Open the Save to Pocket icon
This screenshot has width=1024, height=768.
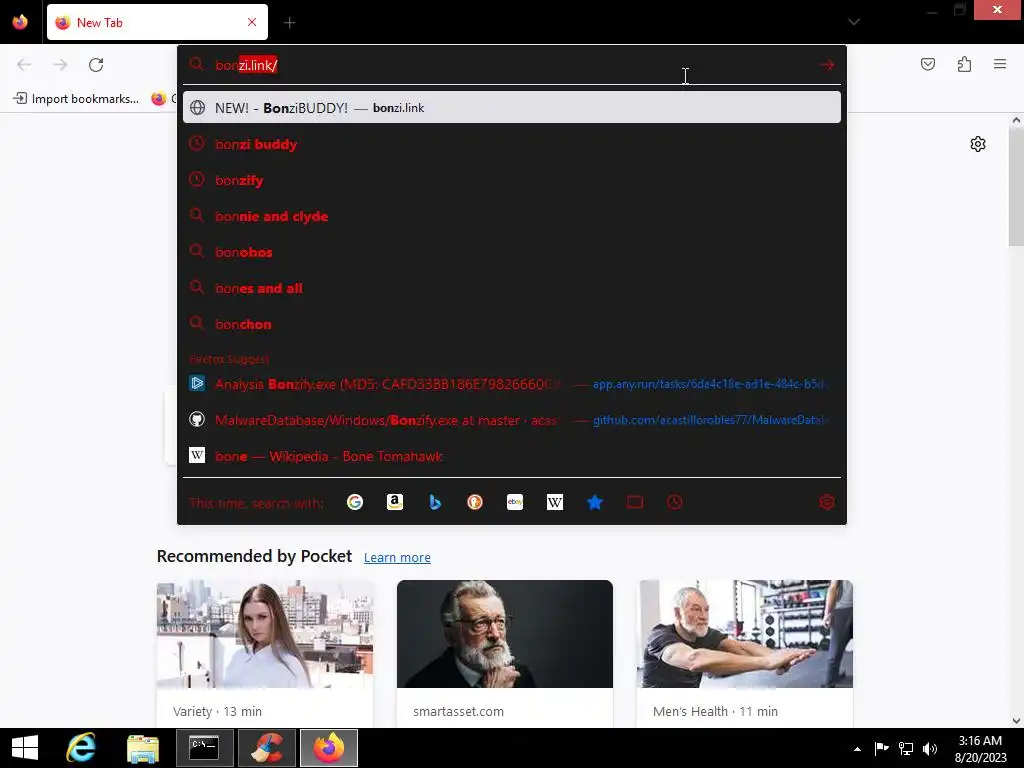click(x=927, y=64)
